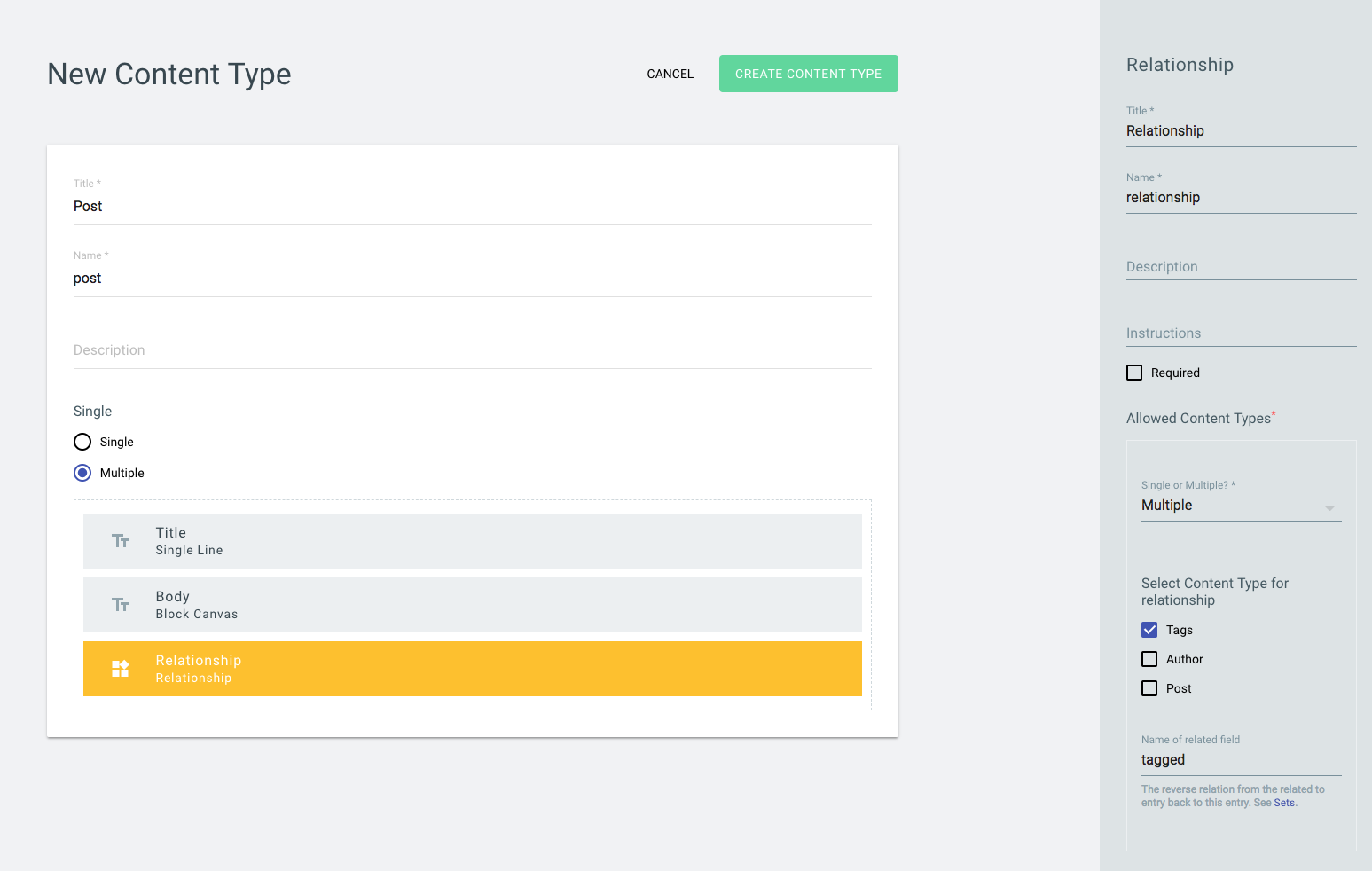Edit the field Name input 'relationship'
Screen dimensions: 1372x871
[1242, 198]
